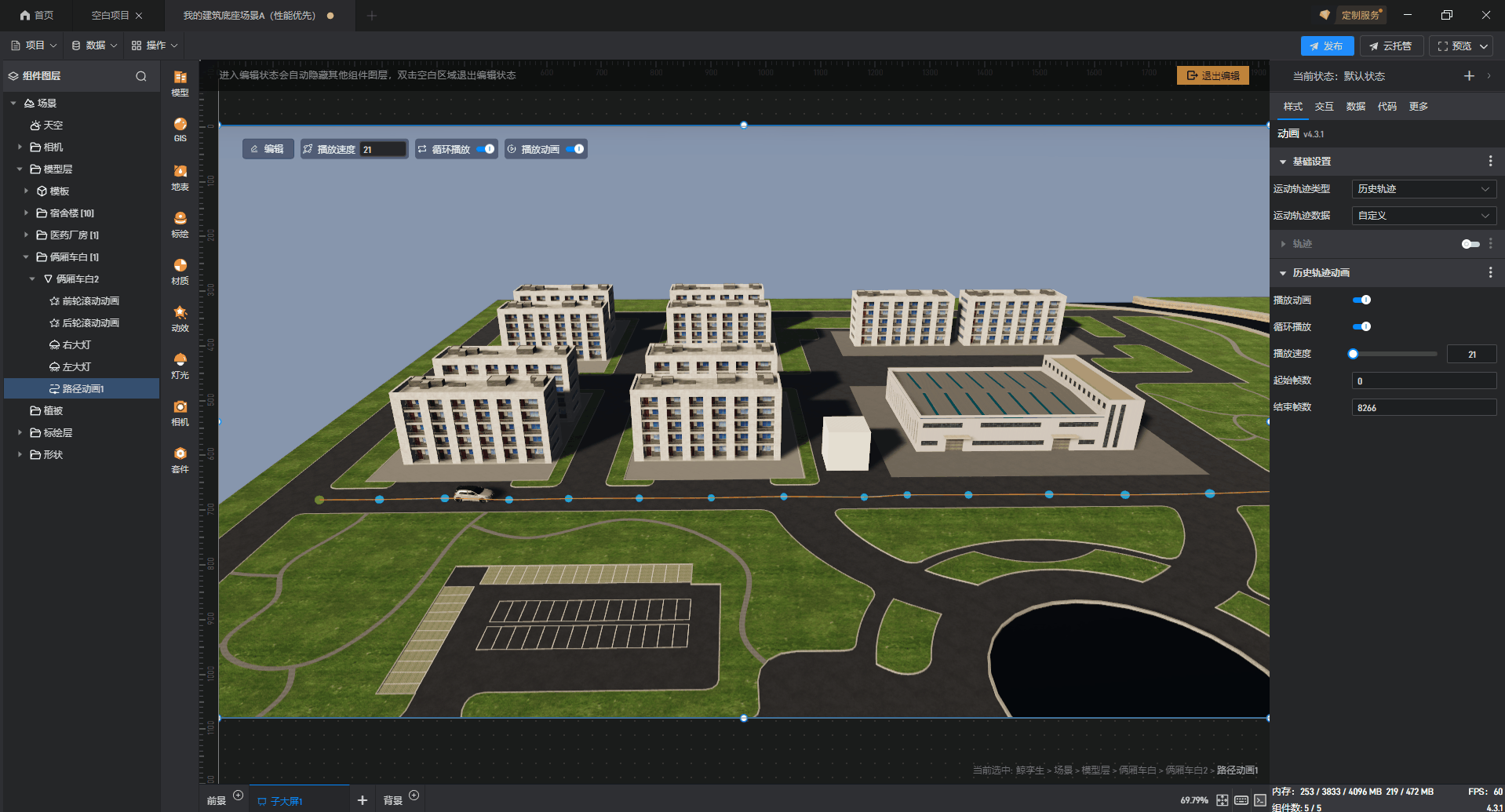Click the 材质 (Material) icon
This screenshot has height=812, width=1505.
(x=180, y=271)
